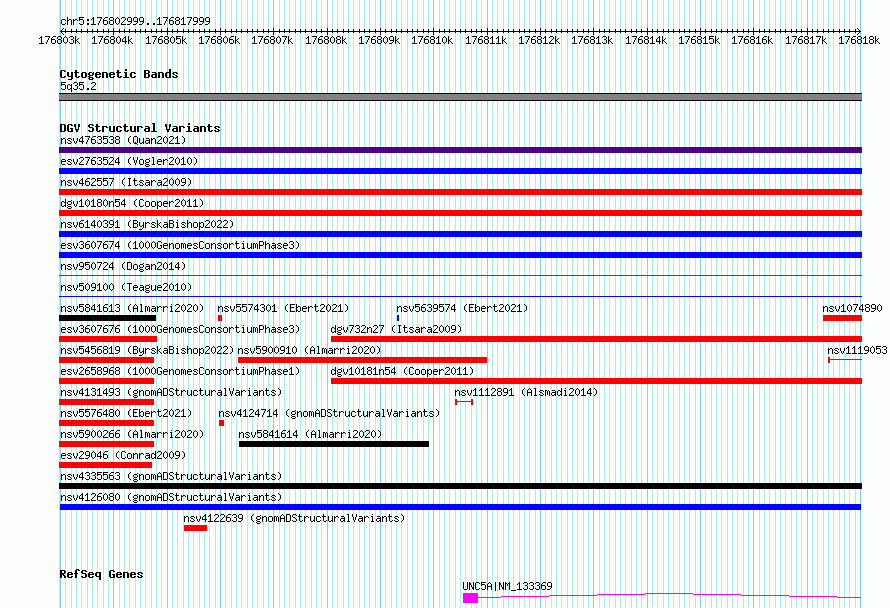Image resolution: width=890 pixels, height=608 pixels.
Task: Open the dgv10180n54 (Cooper2011) variant label
Action: coord(132,203)
